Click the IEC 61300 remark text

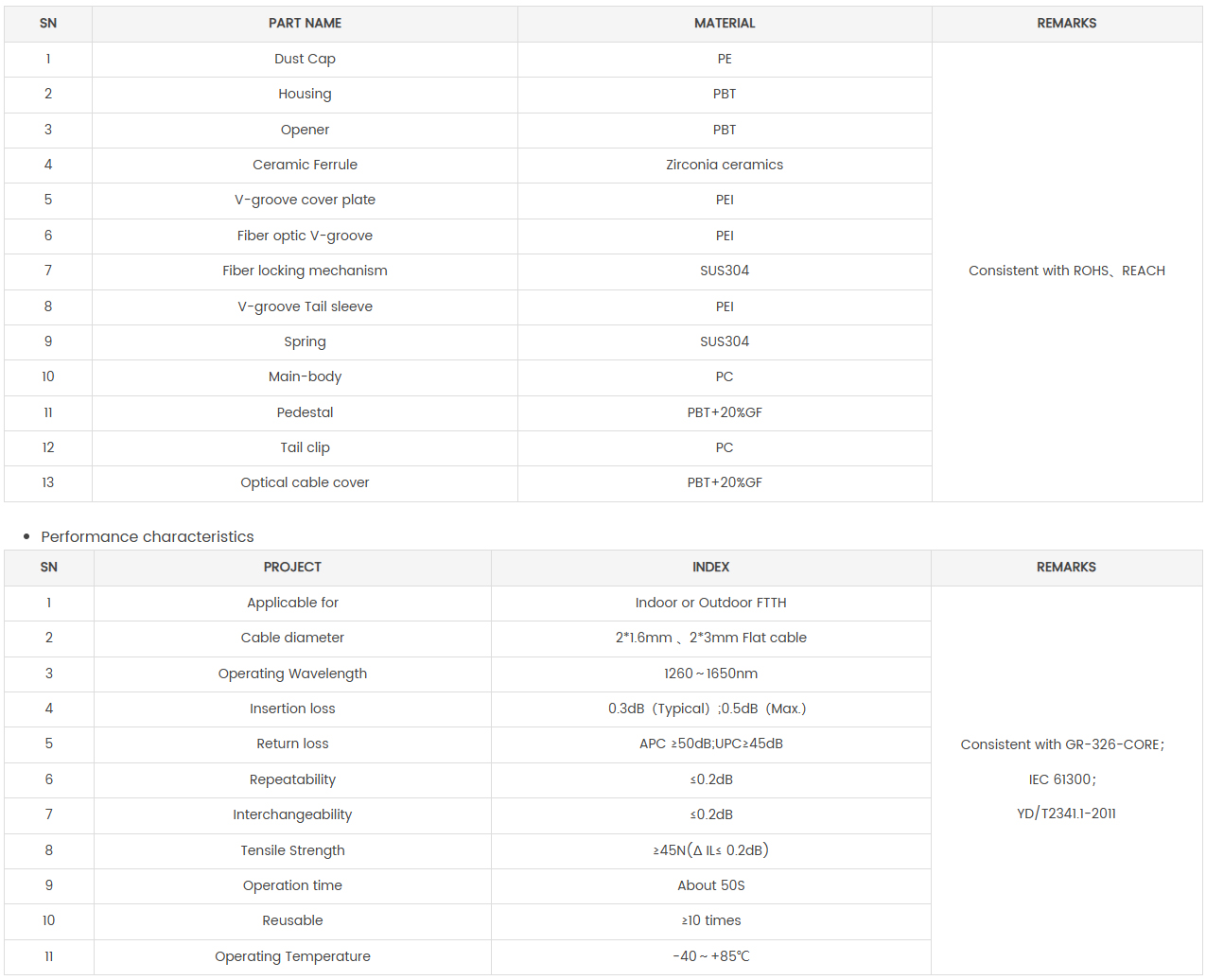coord(1062,779)
